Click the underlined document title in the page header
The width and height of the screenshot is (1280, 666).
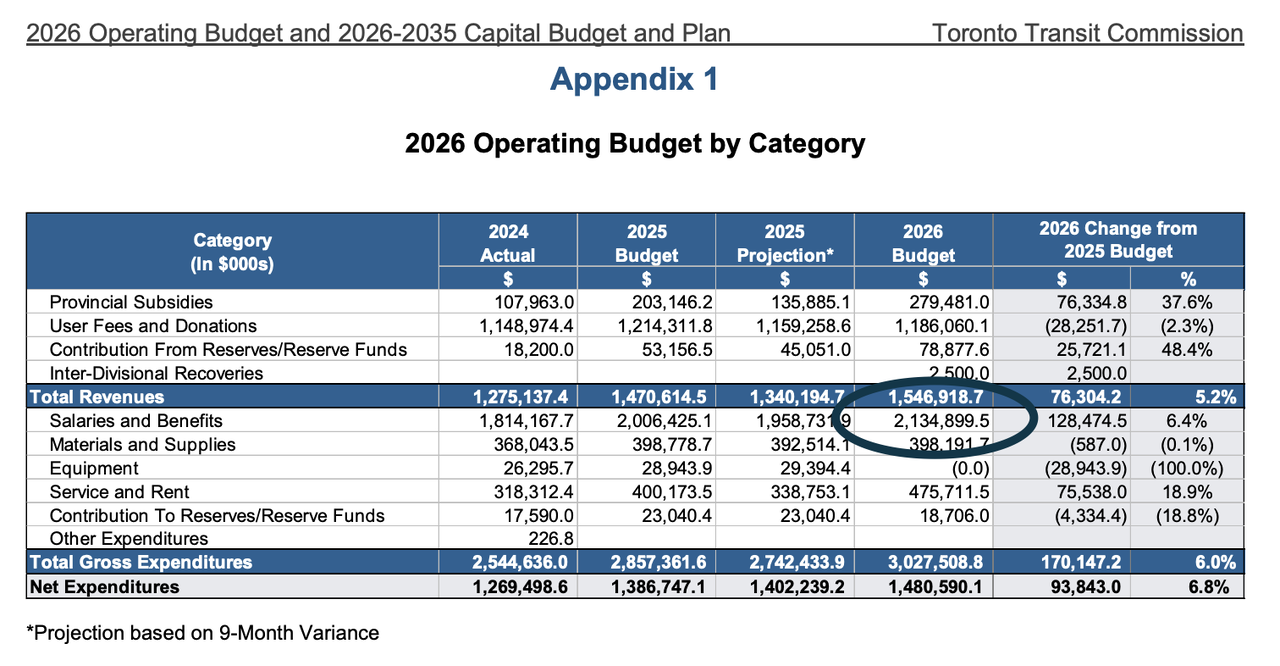click(x=378, y=33)
